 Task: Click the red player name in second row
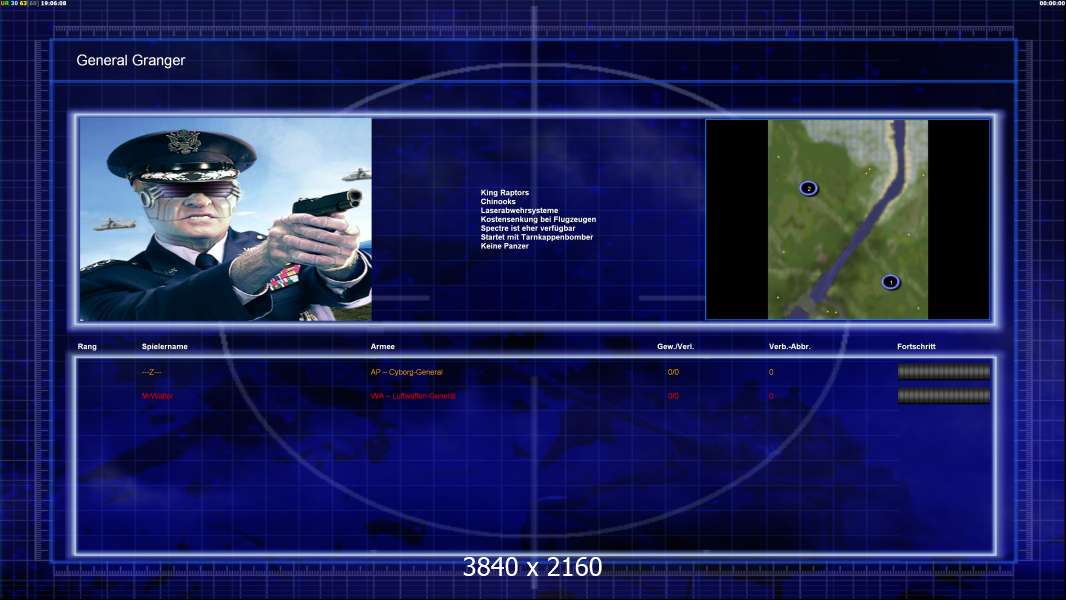[157, 396]
